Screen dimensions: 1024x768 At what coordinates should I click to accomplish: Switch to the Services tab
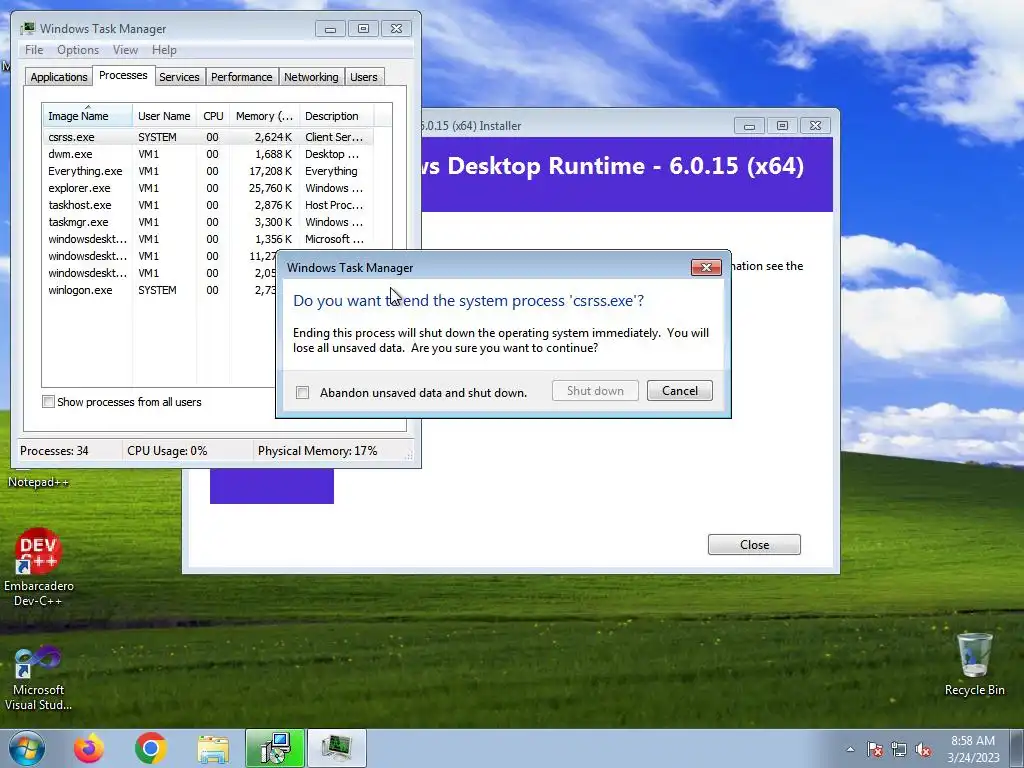179,77
